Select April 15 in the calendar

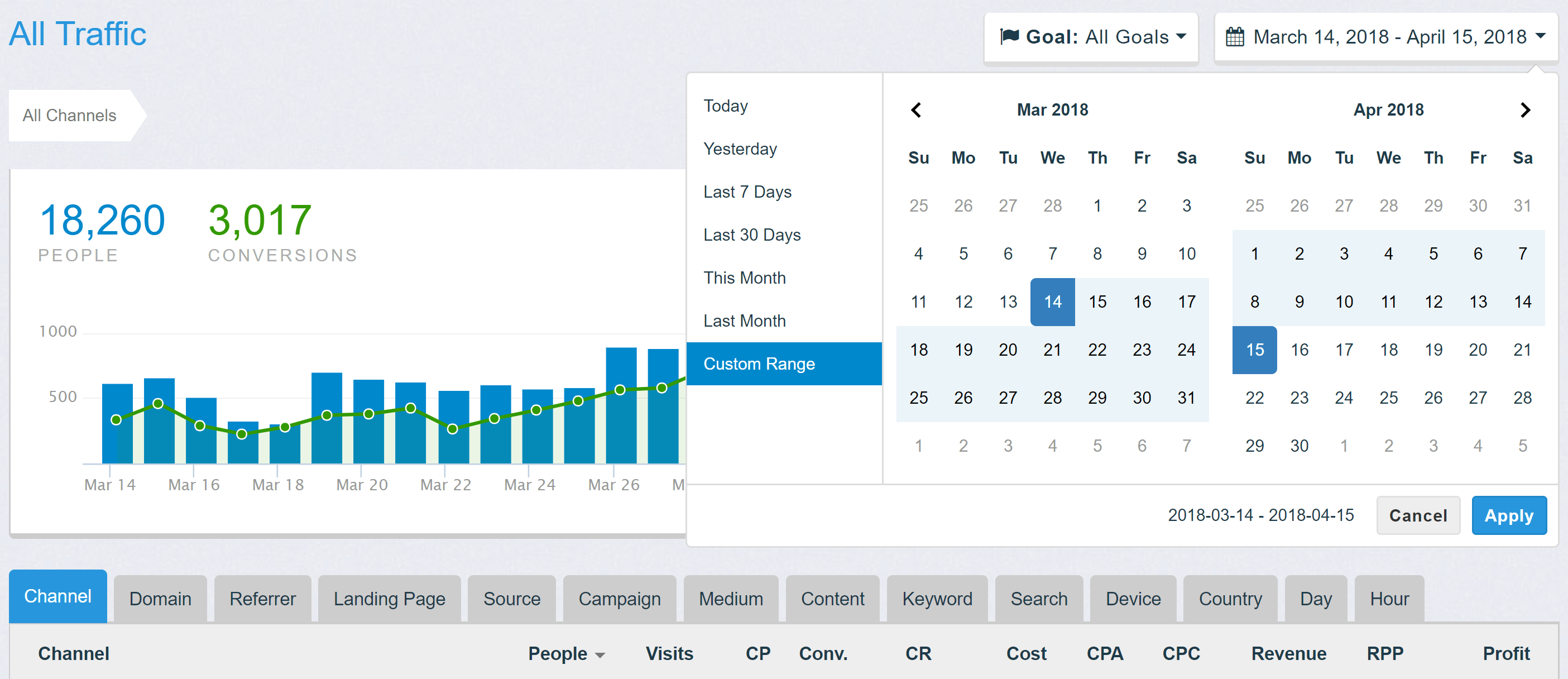[x=1254, y=350]
